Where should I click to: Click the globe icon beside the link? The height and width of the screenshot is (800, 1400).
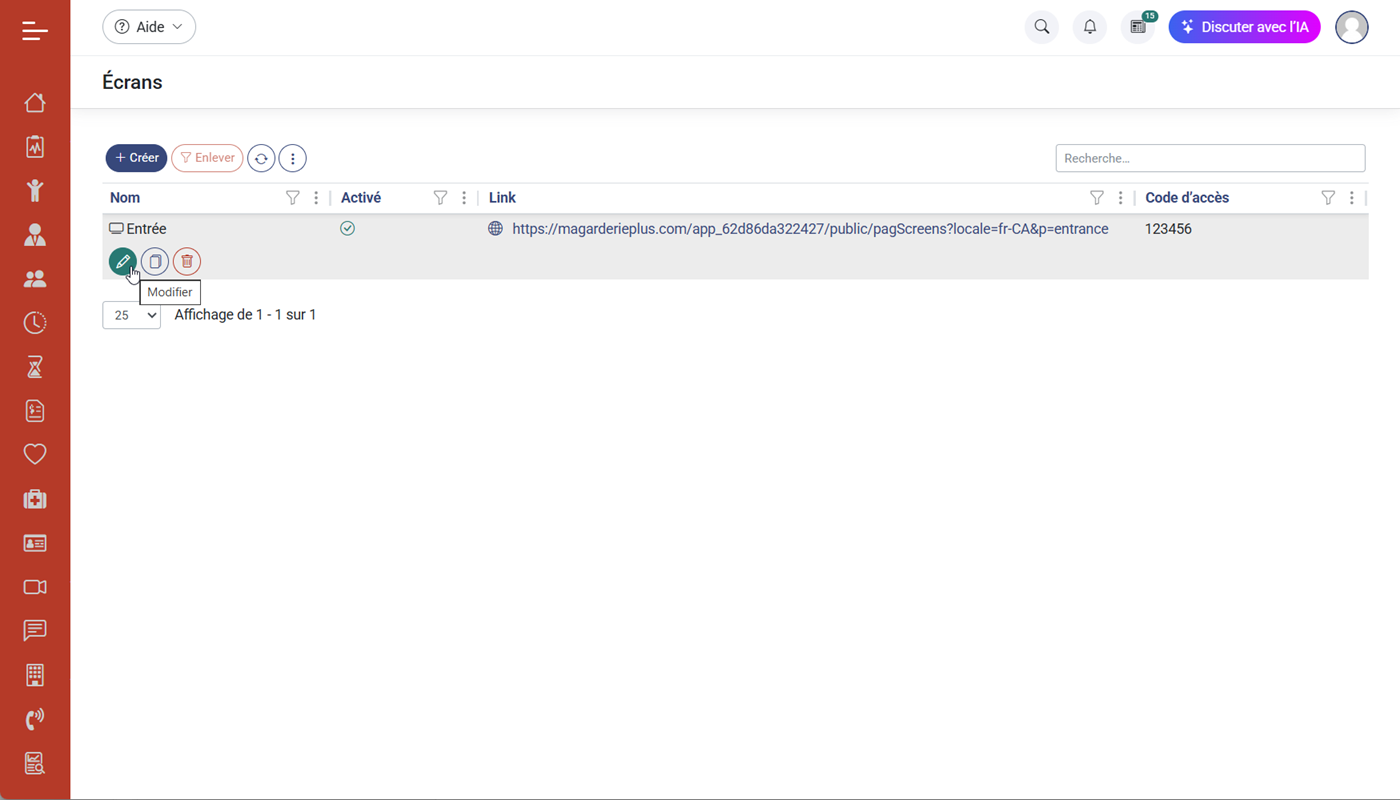click(495, 229)
